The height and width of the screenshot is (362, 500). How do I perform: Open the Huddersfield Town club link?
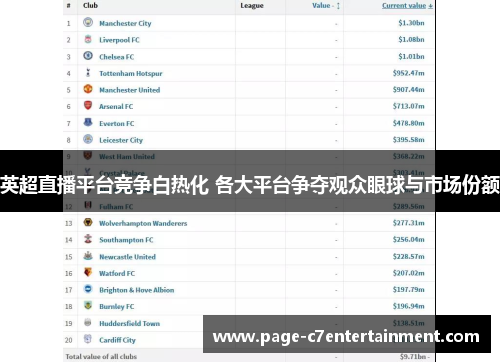coord(130,324)
